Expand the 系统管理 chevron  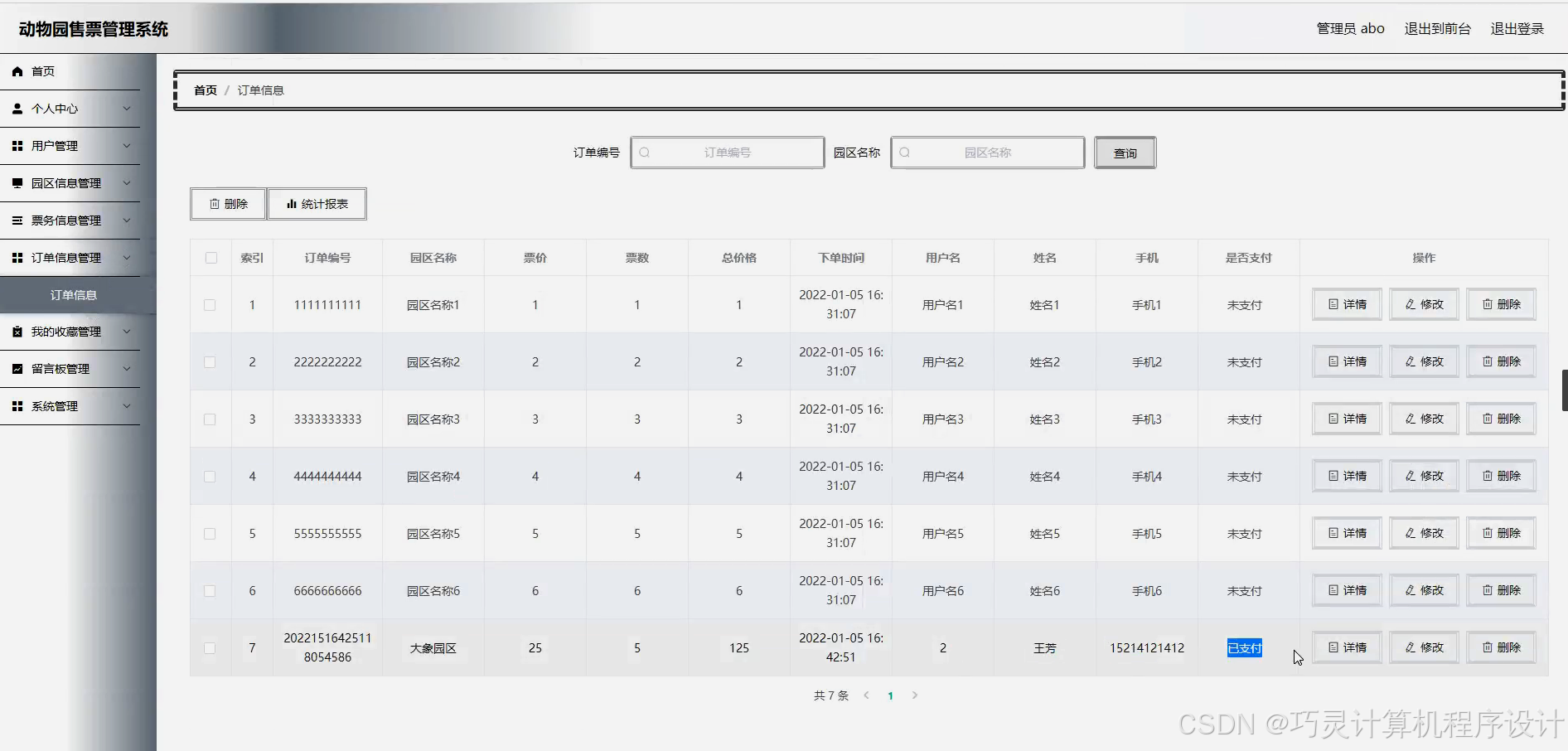click(127, 406)
